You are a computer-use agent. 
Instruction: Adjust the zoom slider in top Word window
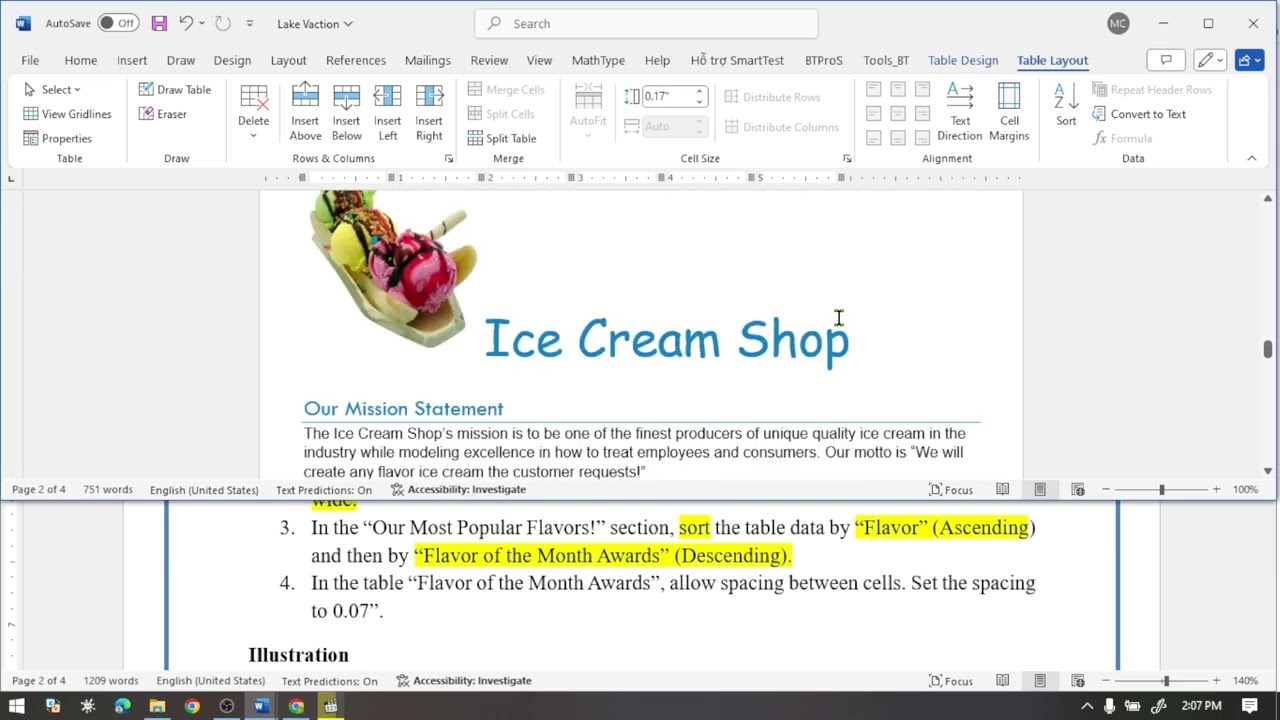click(x=1161, y=489)
